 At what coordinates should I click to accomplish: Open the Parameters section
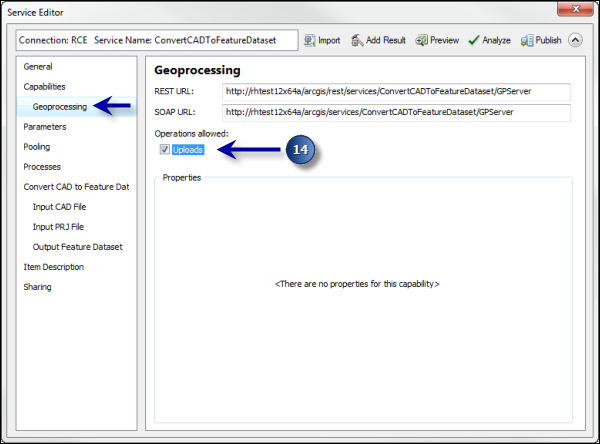click(45, 127)
